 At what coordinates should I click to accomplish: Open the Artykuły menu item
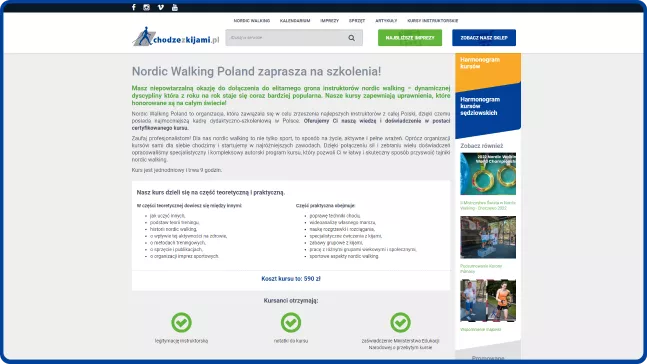[x=386, y=21]
